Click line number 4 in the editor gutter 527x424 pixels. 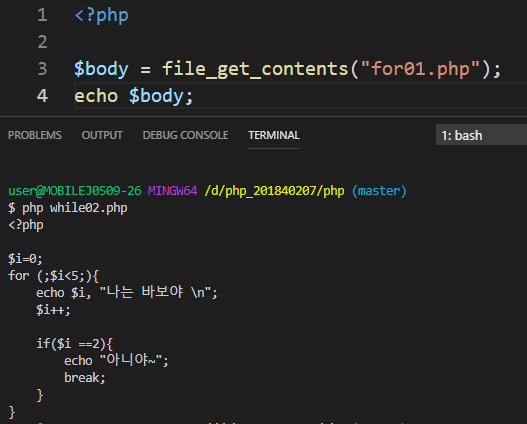42,96
